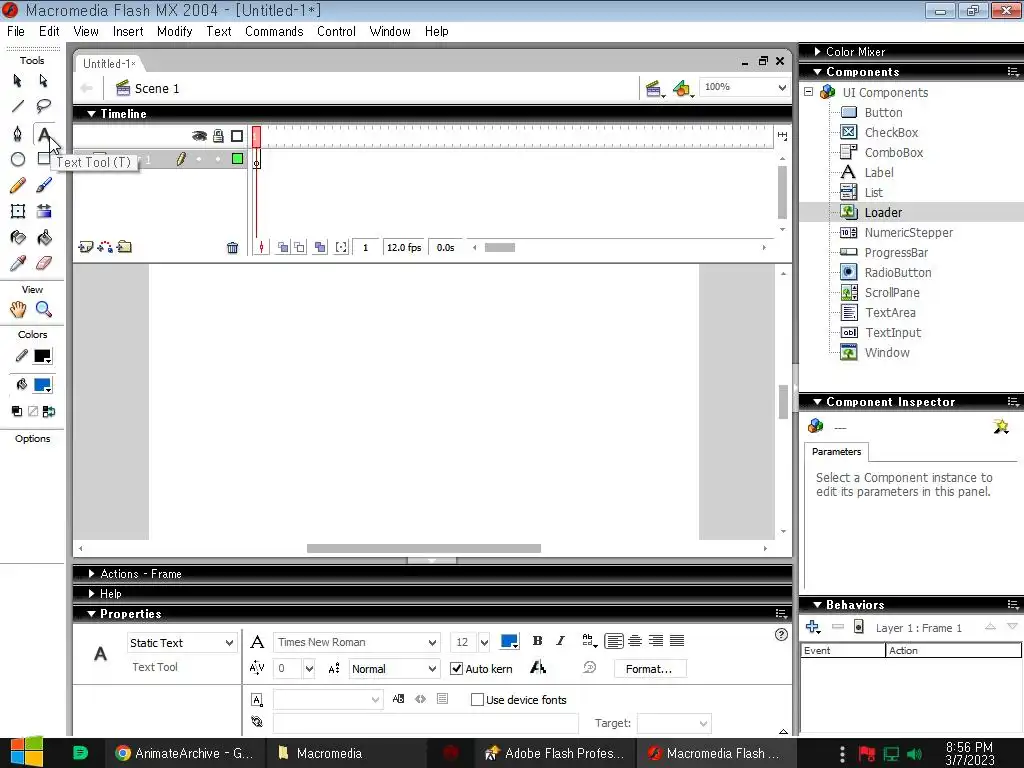Select the Oval tool

pyautogui.click(x=18, y=159)
